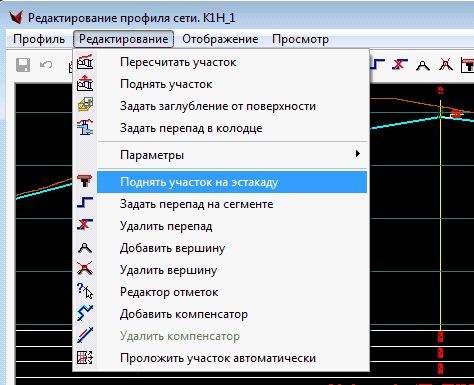This screenshot has height=385, width=474.
Task: Click the Пересчитать участок menu icon
Action: click(85, 62)
